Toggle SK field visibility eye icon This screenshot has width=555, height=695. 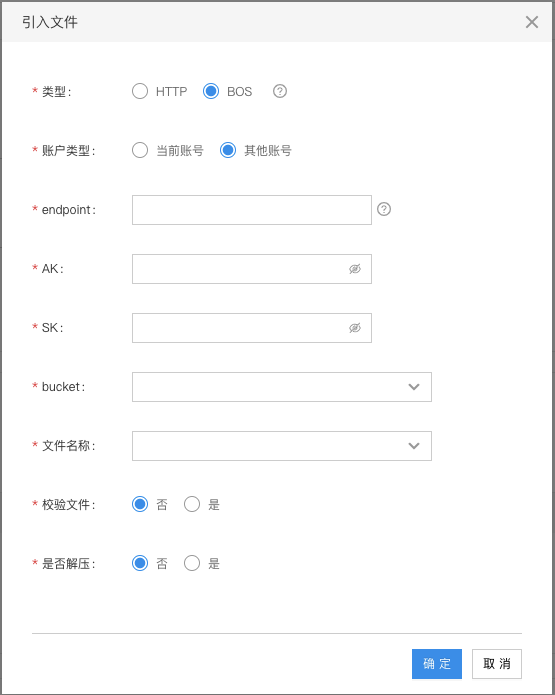355,328
